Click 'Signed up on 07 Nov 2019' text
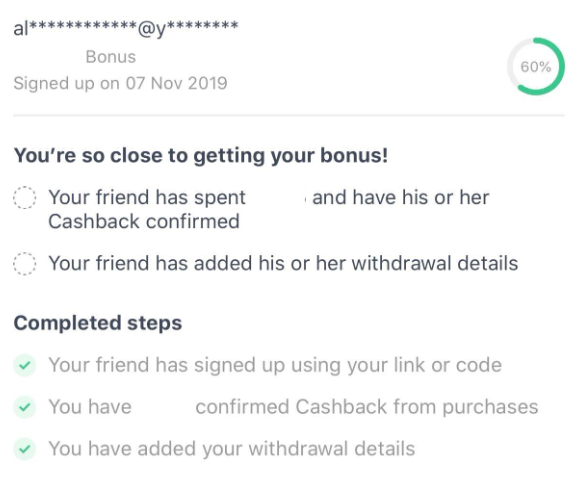 120,83
